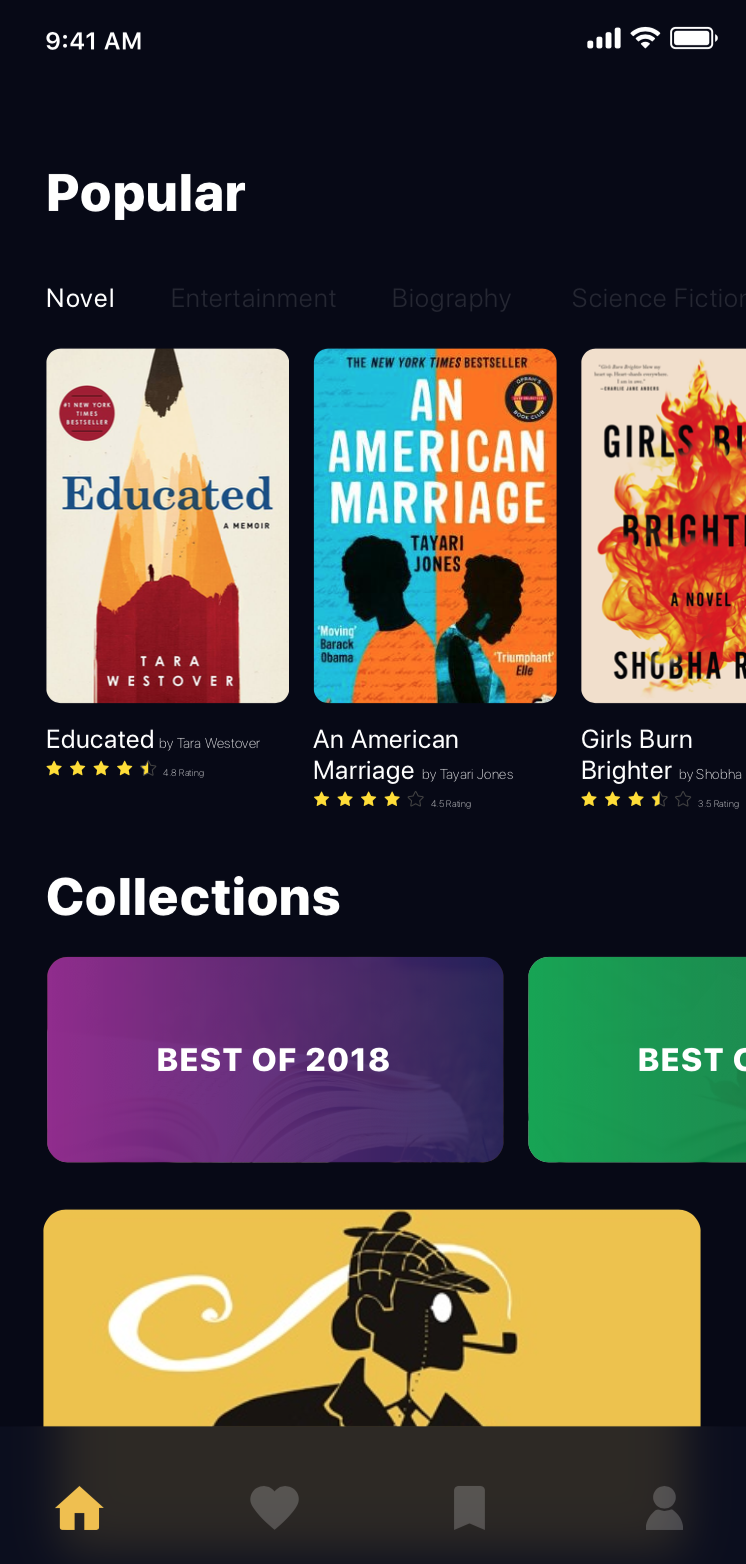Select the Novel category tab

point(81,298)
